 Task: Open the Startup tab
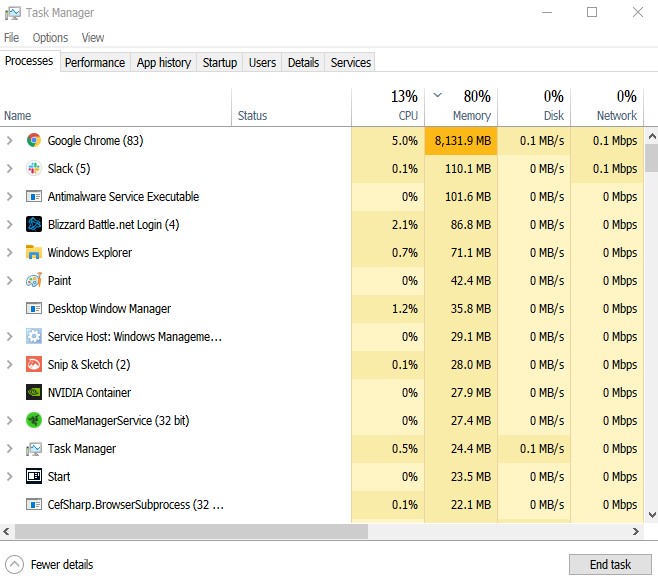coord(219,63)
